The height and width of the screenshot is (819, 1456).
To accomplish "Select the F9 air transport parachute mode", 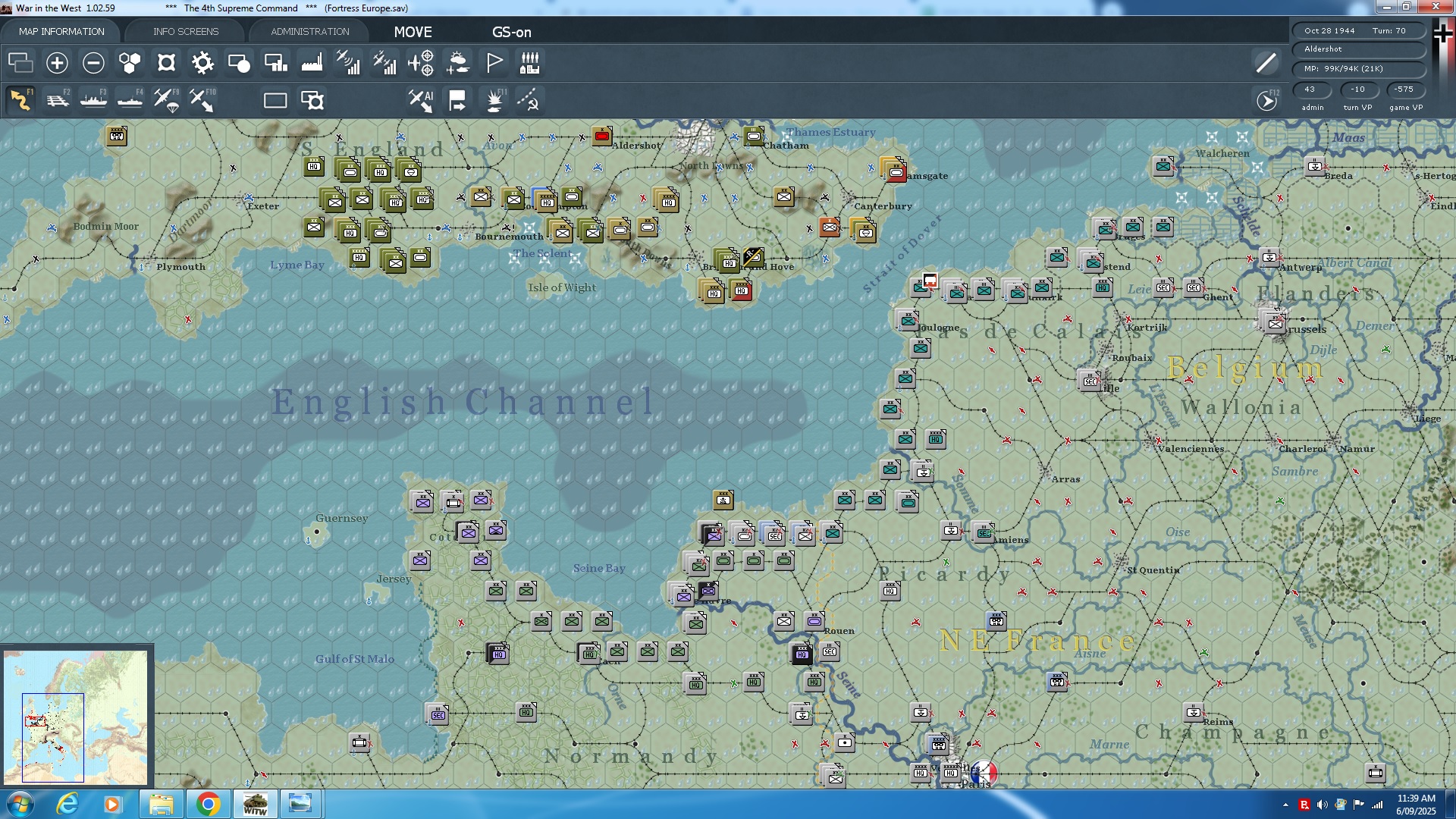I will tap(166, 100).
